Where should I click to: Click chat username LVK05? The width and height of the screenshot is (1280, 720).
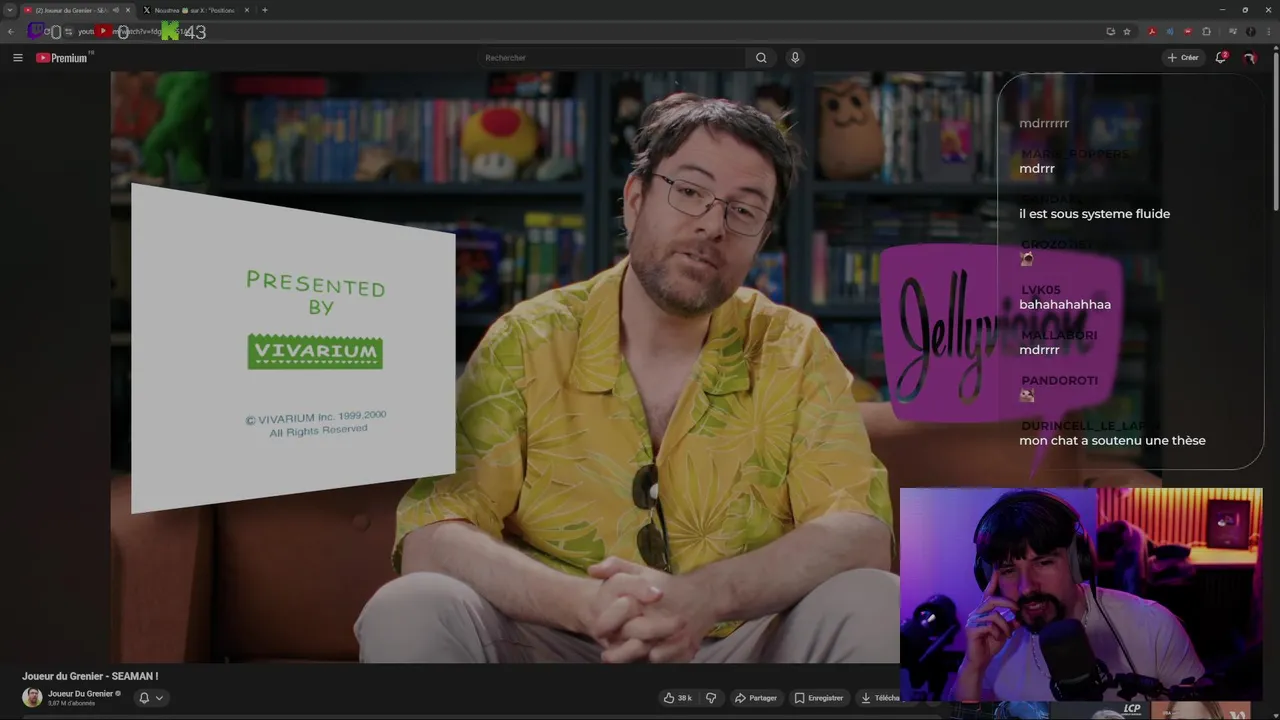[x=1041, y=290]
